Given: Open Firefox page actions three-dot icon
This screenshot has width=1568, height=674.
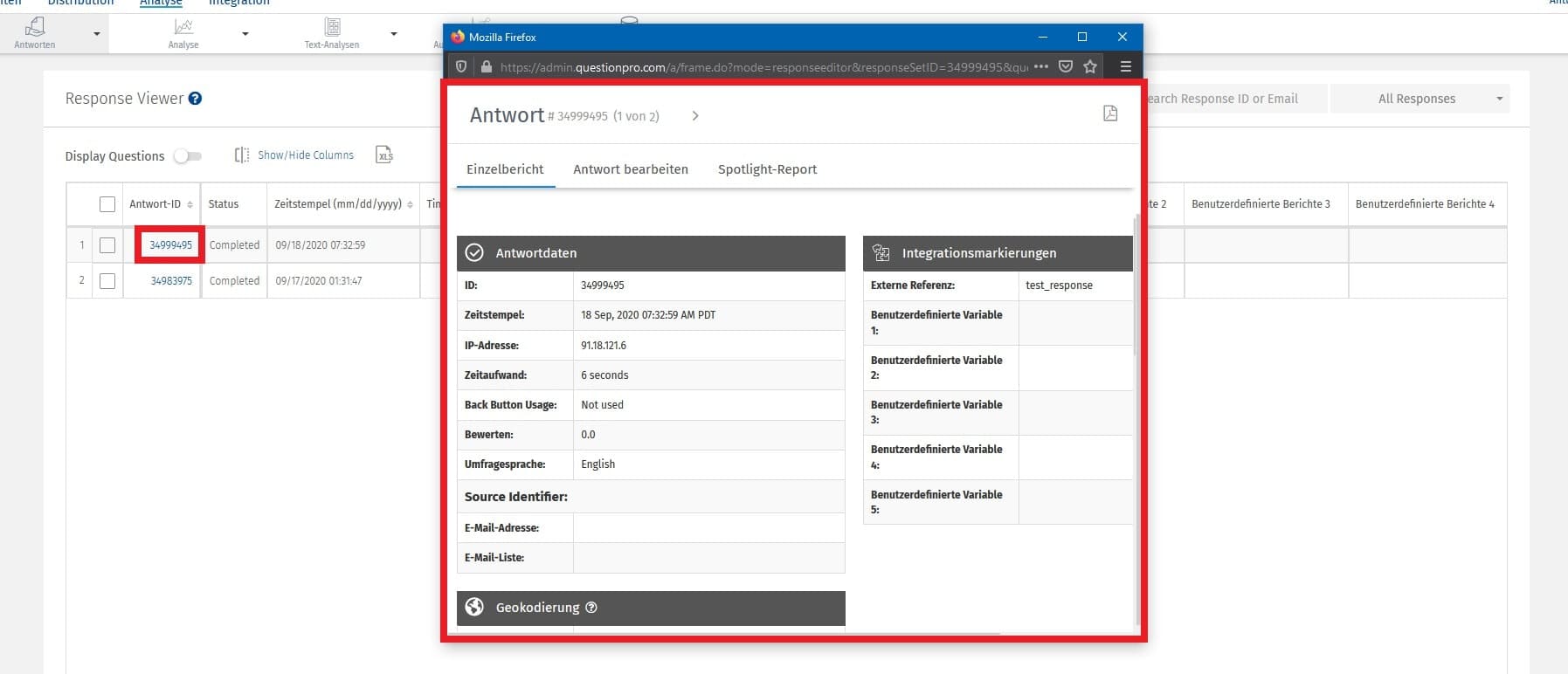Looking at the screenshot, I should point(1041,66).
